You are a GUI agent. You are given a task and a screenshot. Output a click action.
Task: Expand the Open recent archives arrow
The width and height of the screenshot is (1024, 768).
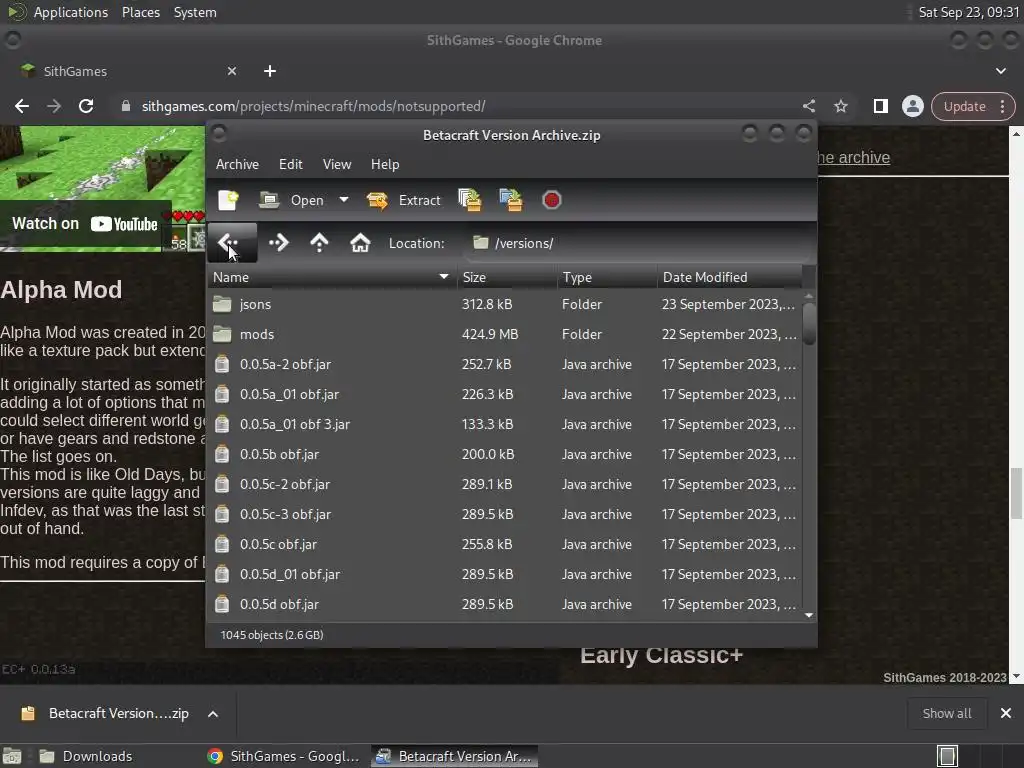(x=344, y=200)
